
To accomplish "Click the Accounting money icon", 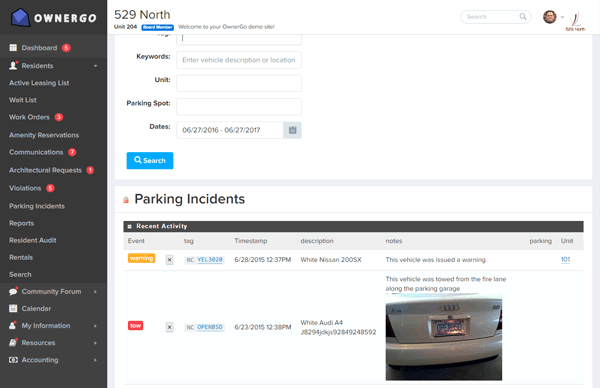I will 13,360.
